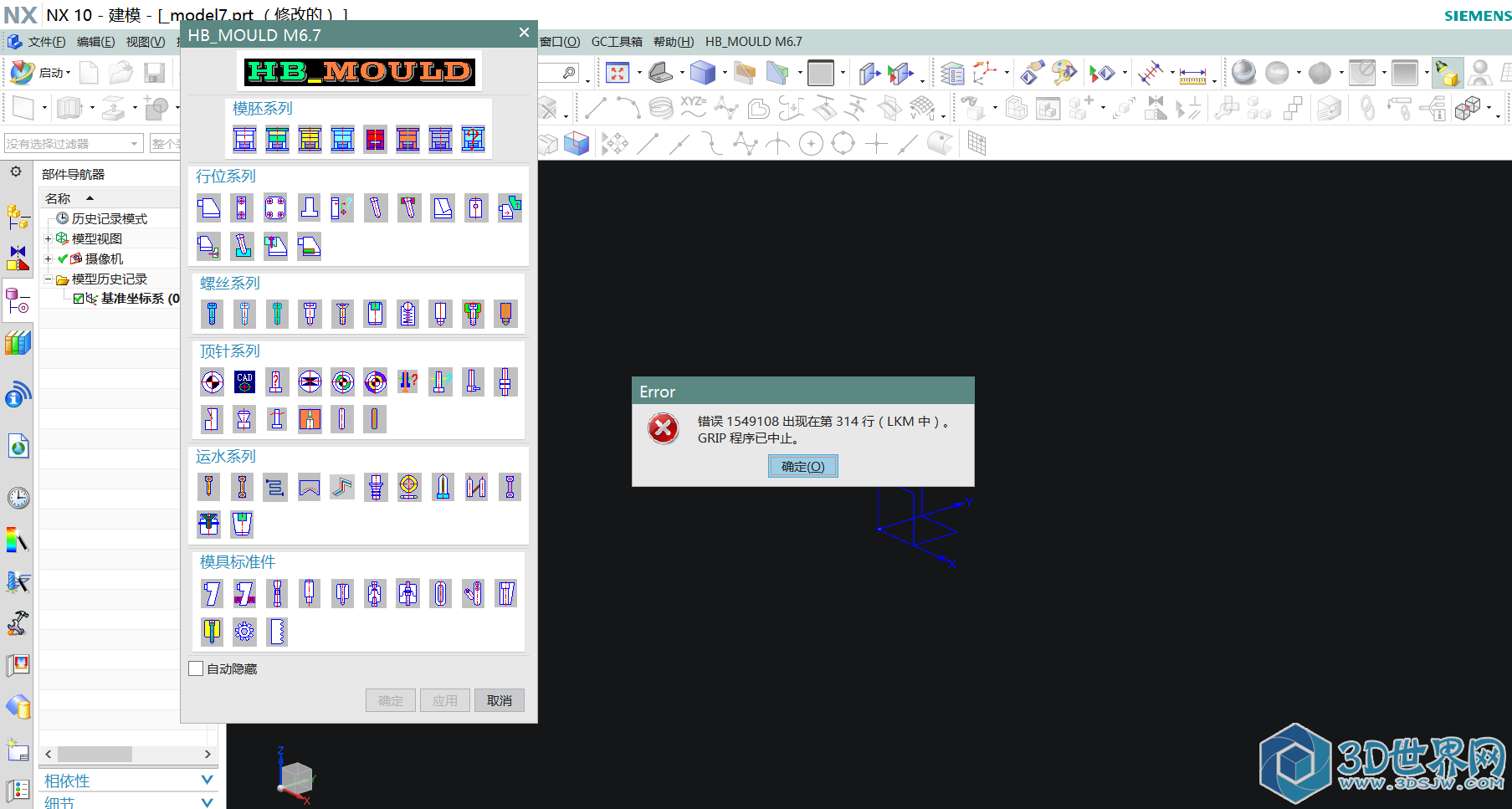Open the 编辑(E) menu
This screenshot has height=809, width=1512.
(95, 42)
